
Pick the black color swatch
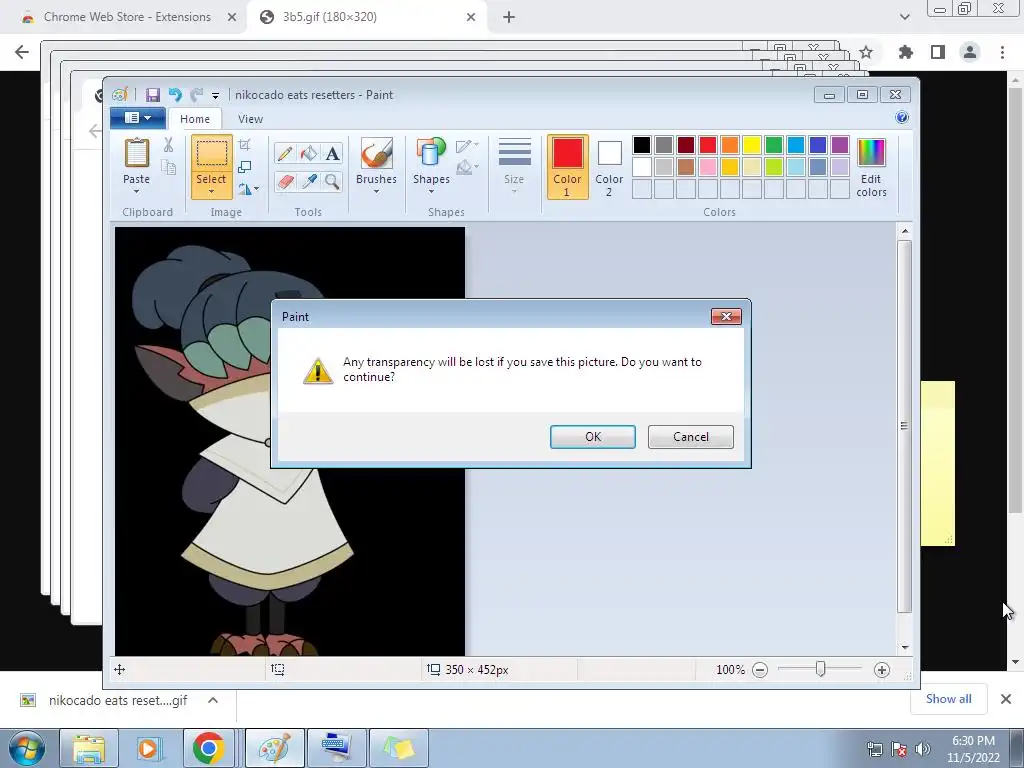click(642, 145)
